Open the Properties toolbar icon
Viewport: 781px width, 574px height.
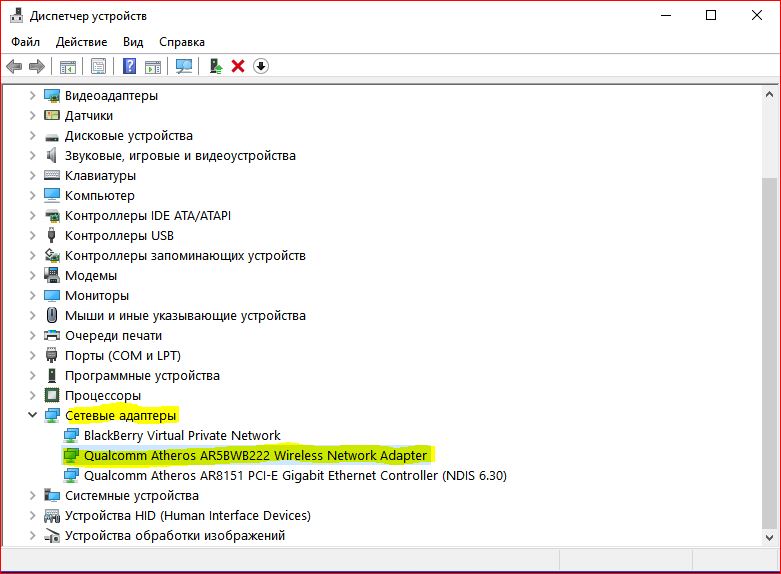point(98,66)
